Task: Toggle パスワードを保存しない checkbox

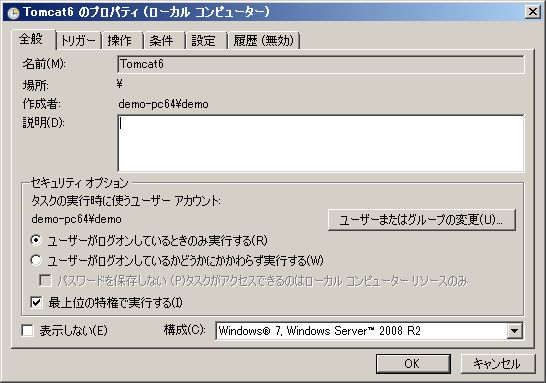Action: click(45, 281)
